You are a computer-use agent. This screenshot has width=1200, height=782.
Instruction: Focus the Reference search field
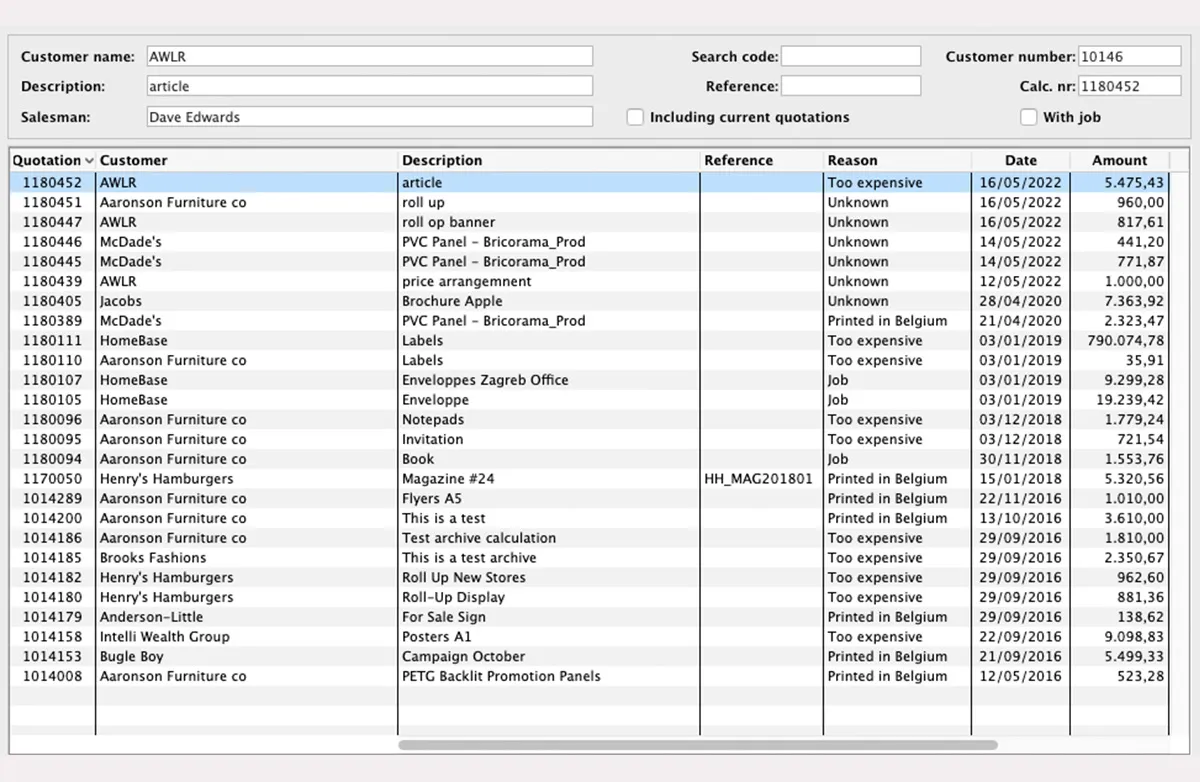[x=851, y=86]
